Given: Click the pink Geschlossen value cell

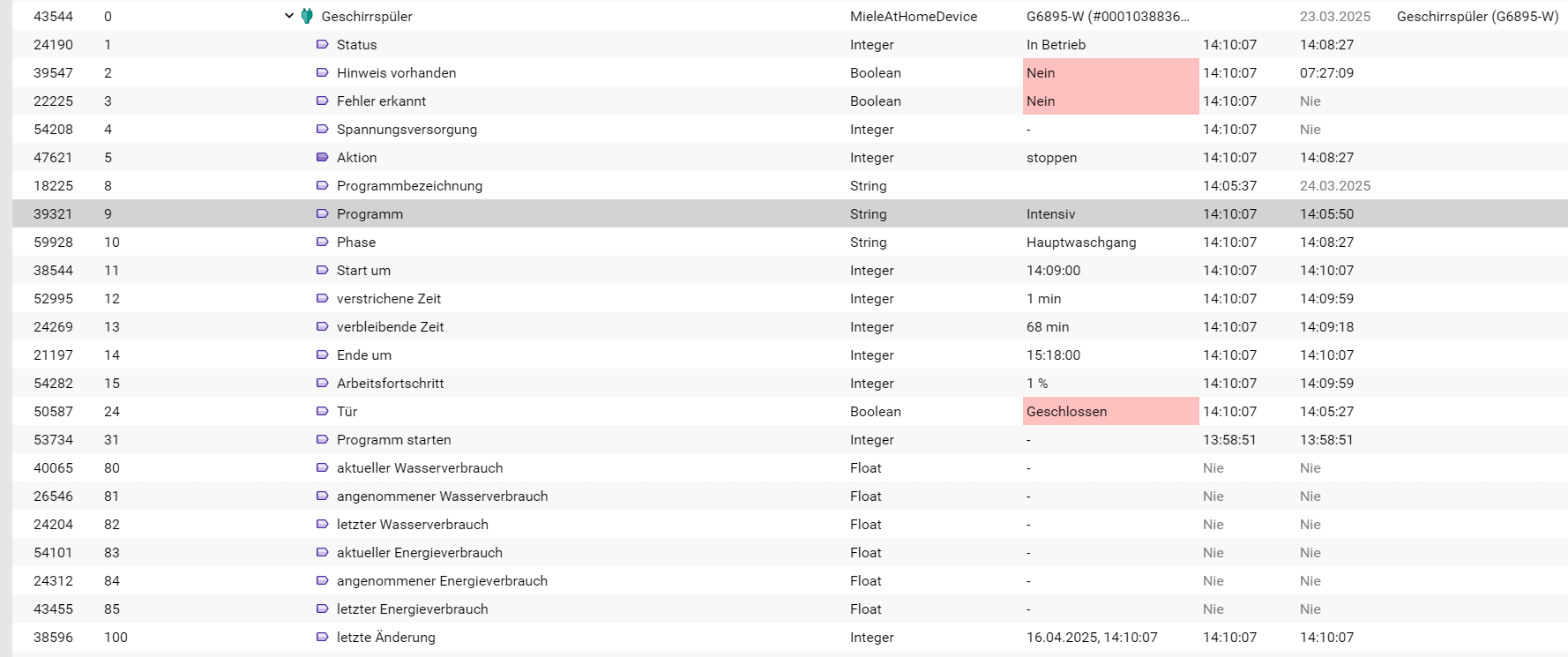Looking at the screenshot, I should tap(1111, 411).
